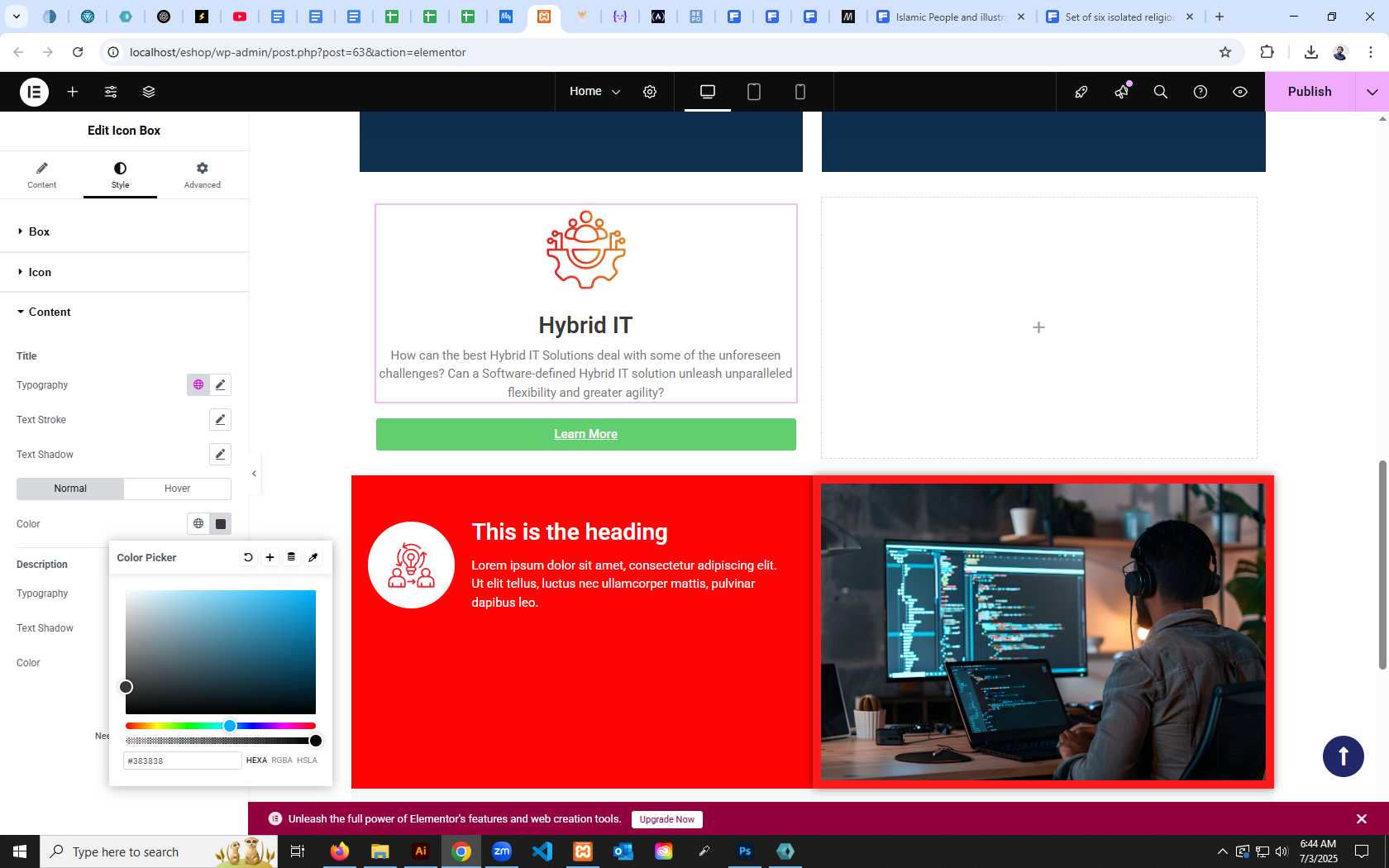
Task: Expand the Icon style section
Action: [124, 273]
